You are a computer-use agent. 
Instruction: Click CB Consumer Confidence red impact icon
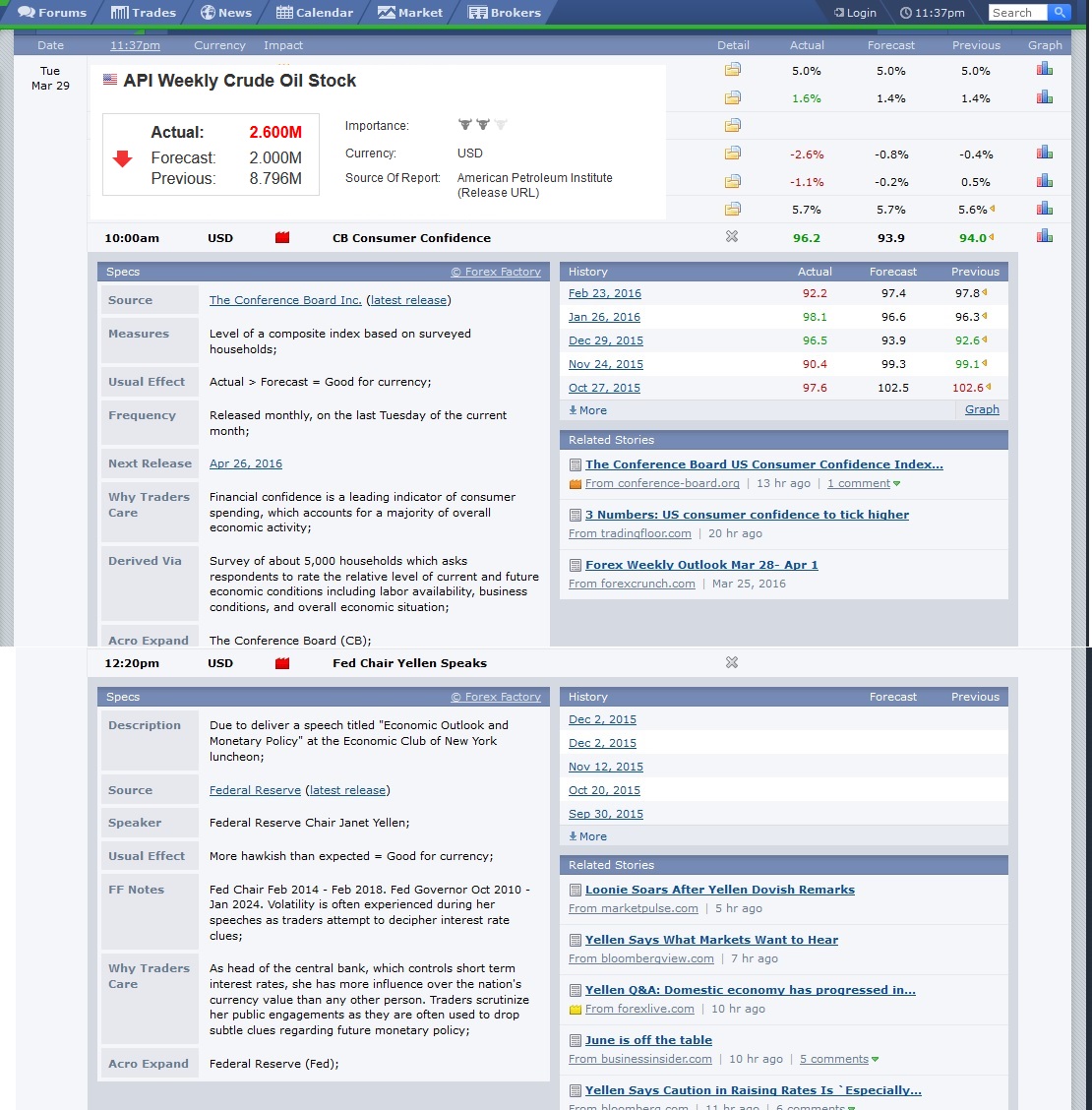click(282, 237)
